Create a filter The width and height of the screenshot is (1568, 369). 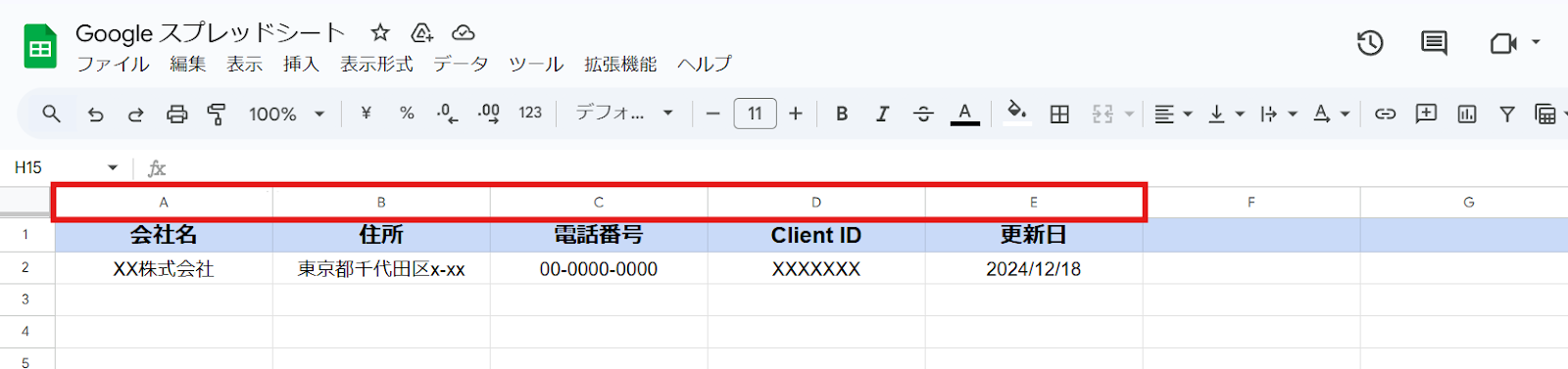coord(1507,115)
